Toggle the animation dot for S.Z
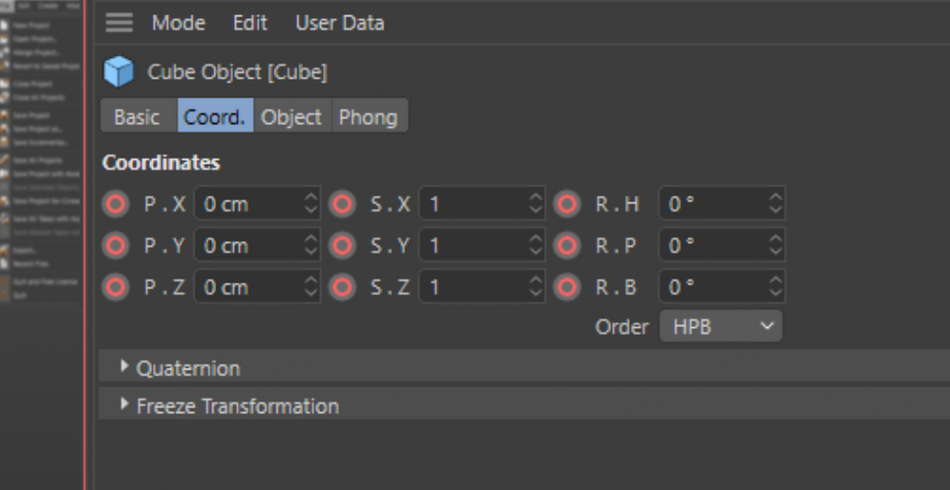 343,287
